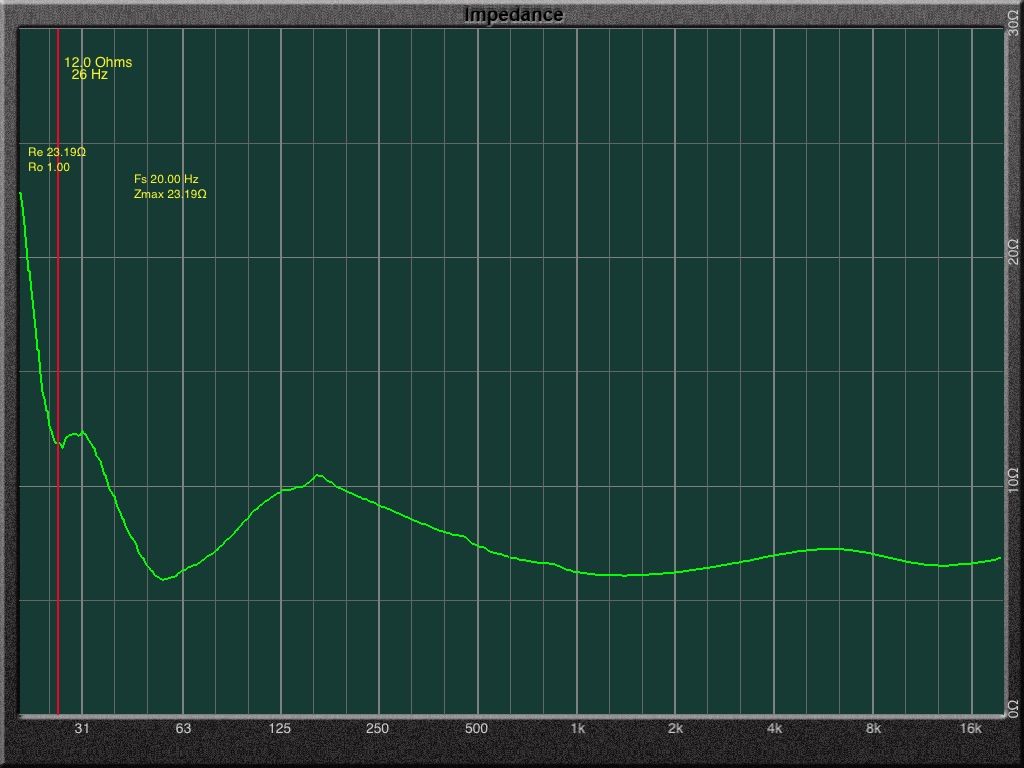Image resolution: width=1024 pixels, height=768 pixels.
Task: Click the 10Ω impedance axis label
Action: (x=1013, y=481)
